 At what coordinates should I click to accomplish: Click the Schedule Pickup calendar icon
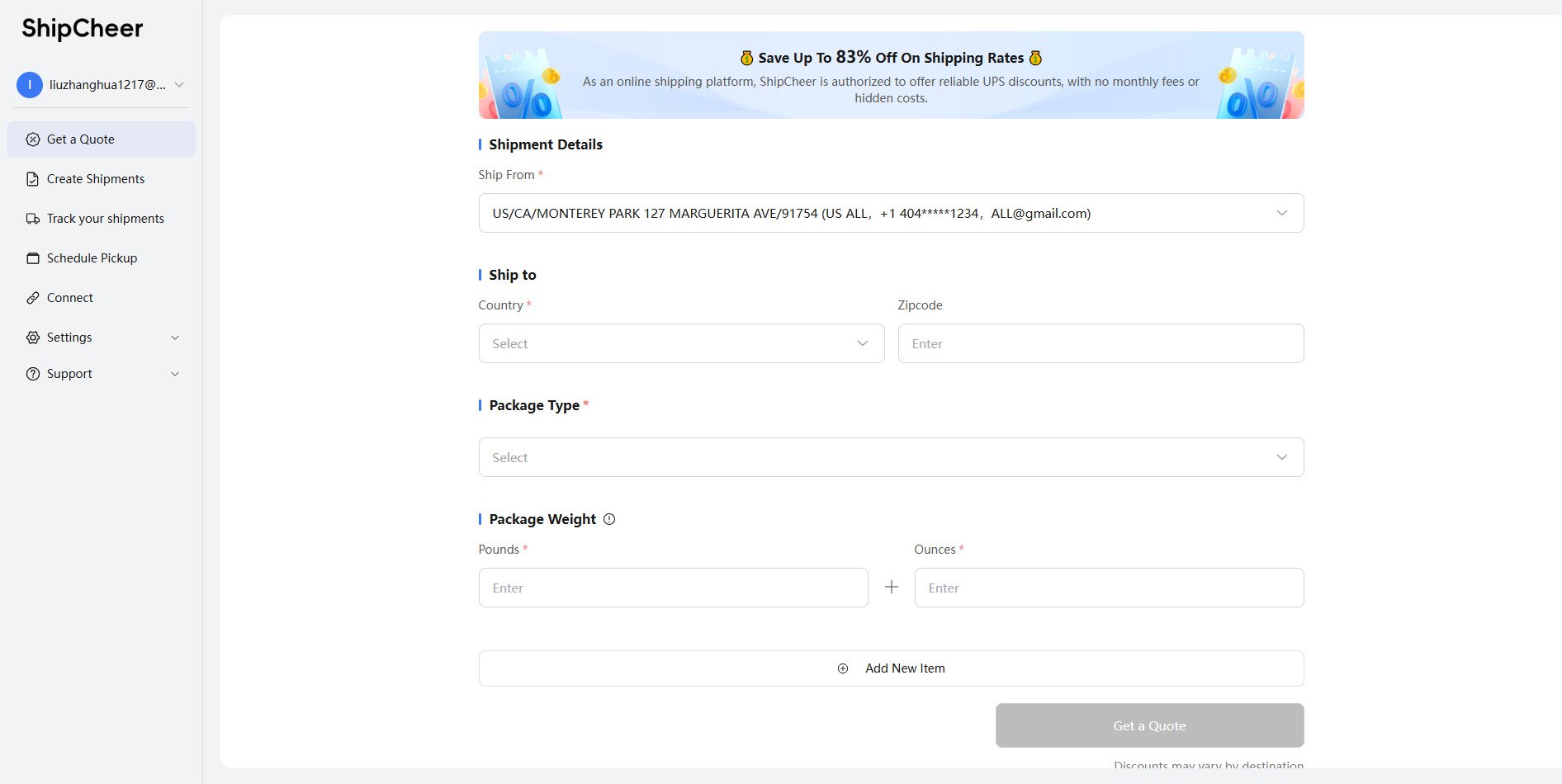33,258
